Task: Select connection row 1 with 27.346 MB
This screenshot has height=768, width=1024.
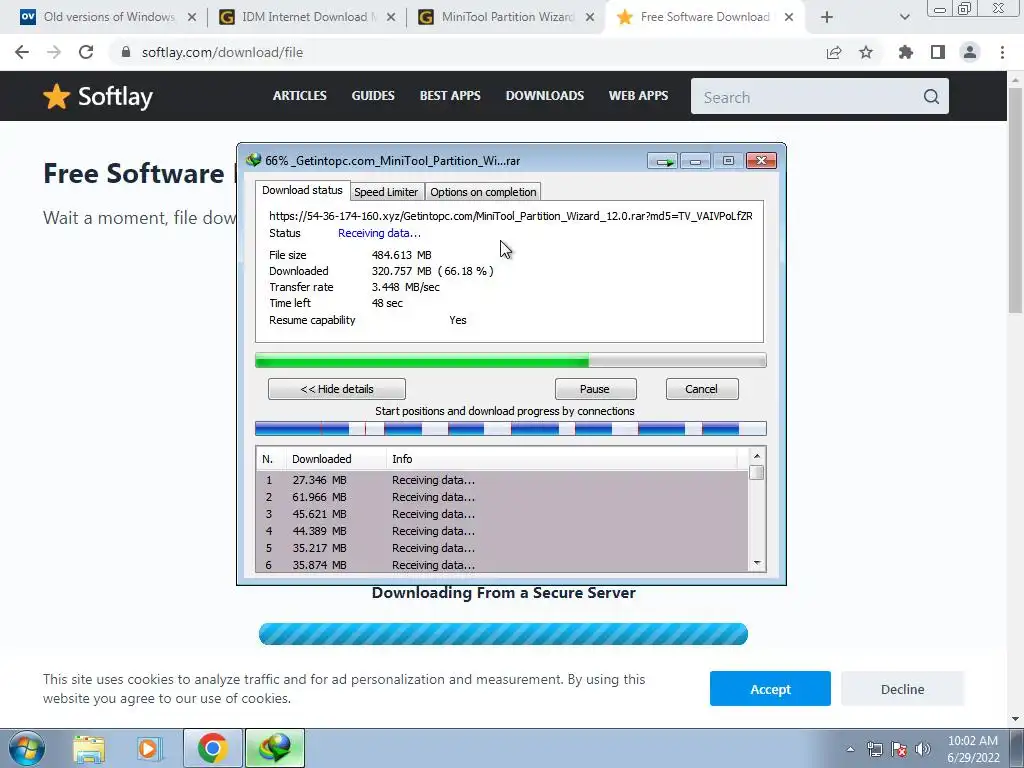Action: pos(502,480)
